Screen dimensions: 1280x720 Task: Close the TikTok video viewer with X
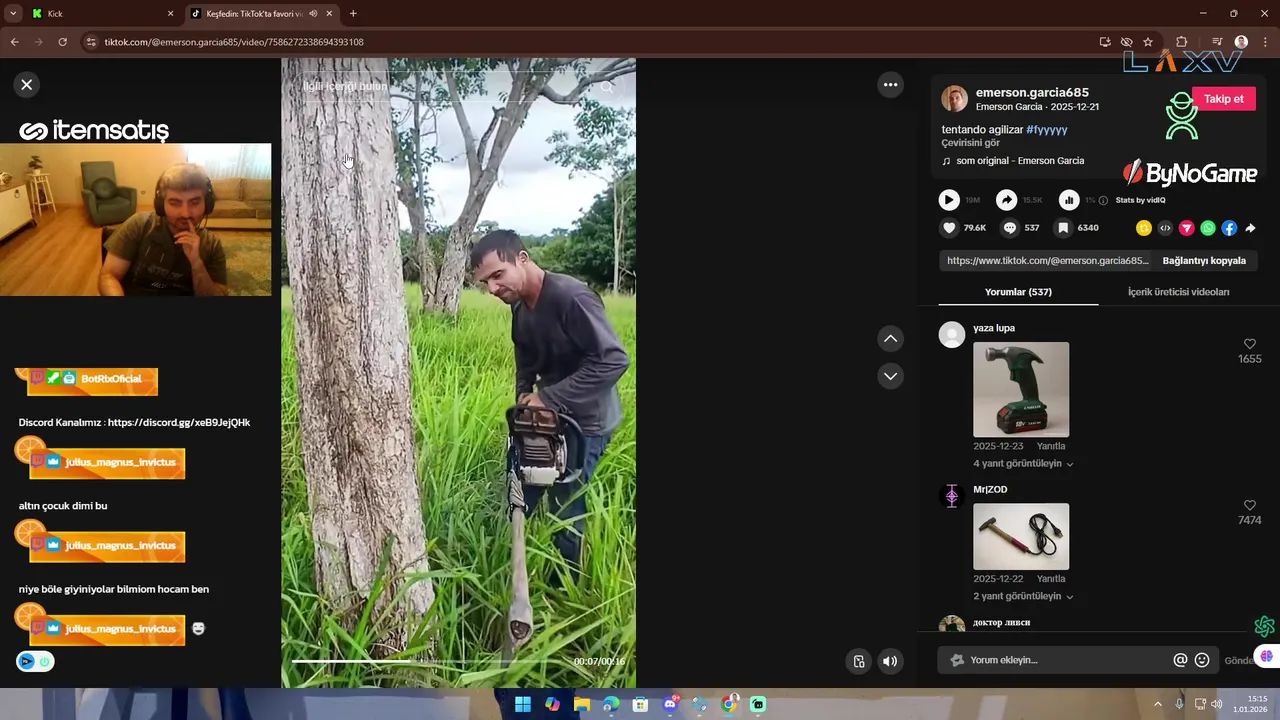(27, 85)
